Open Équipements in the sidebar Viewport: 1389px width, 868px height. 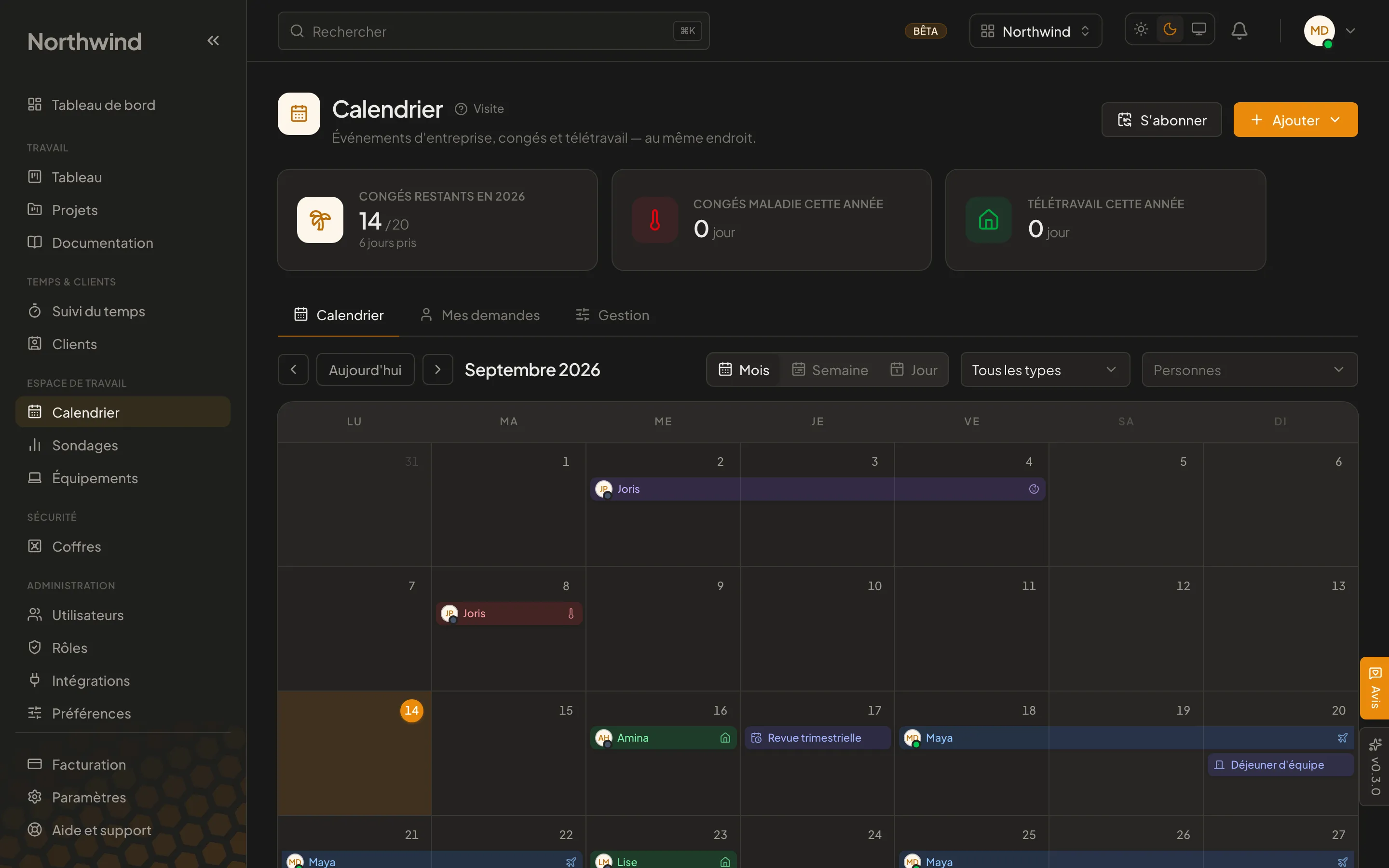pos(123,478)
